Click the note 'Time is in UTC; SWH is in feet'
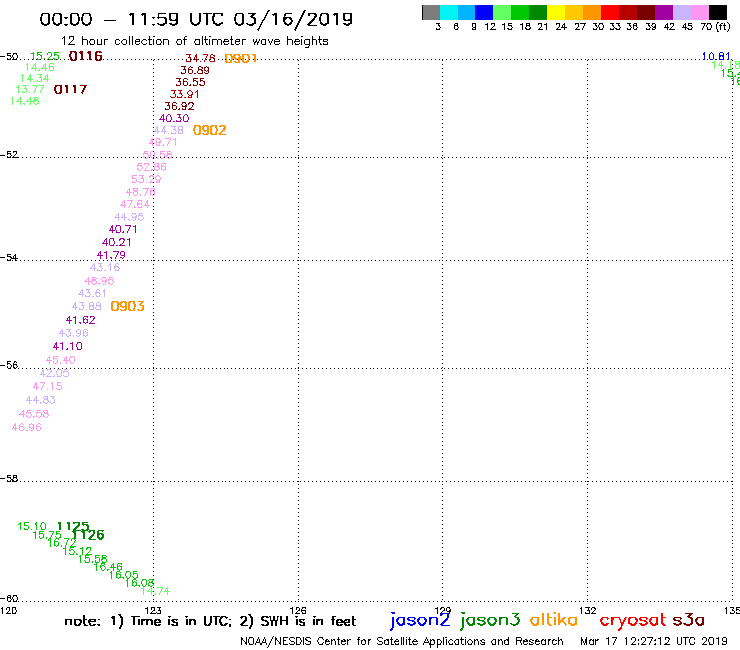This screenshot has height=650, width=740. [210, 621]
